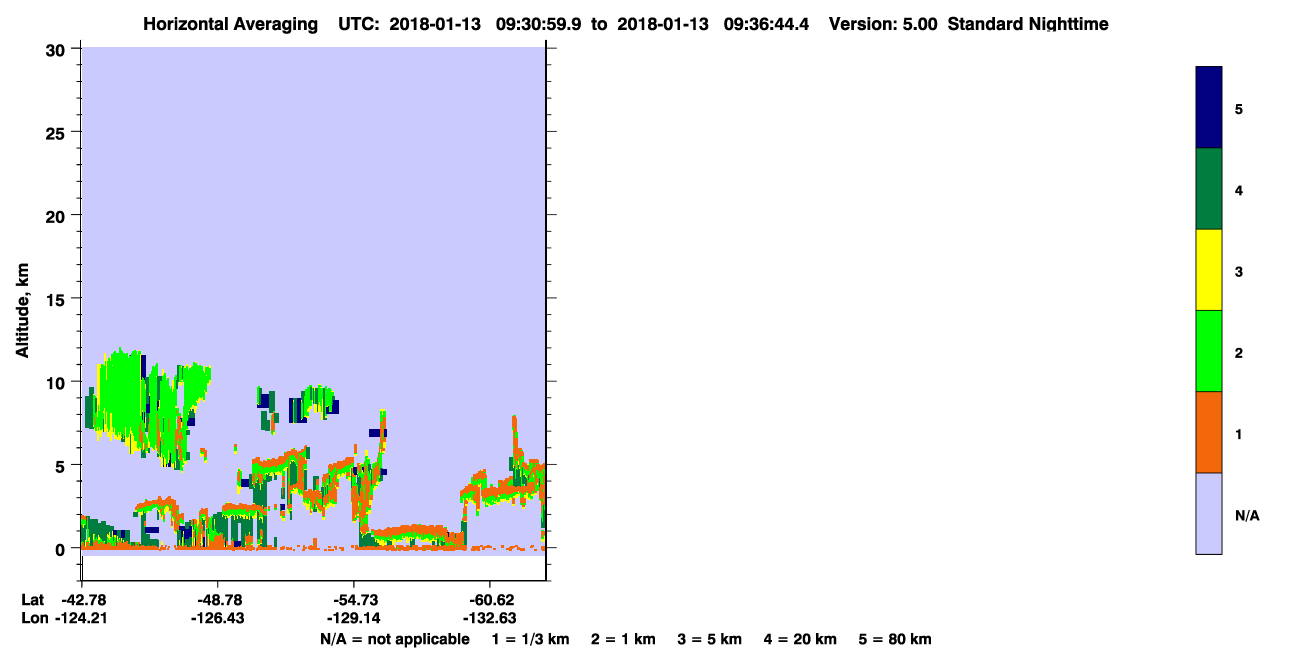Click the yellow colorbar segment labeled 3

coord(1208,270)
